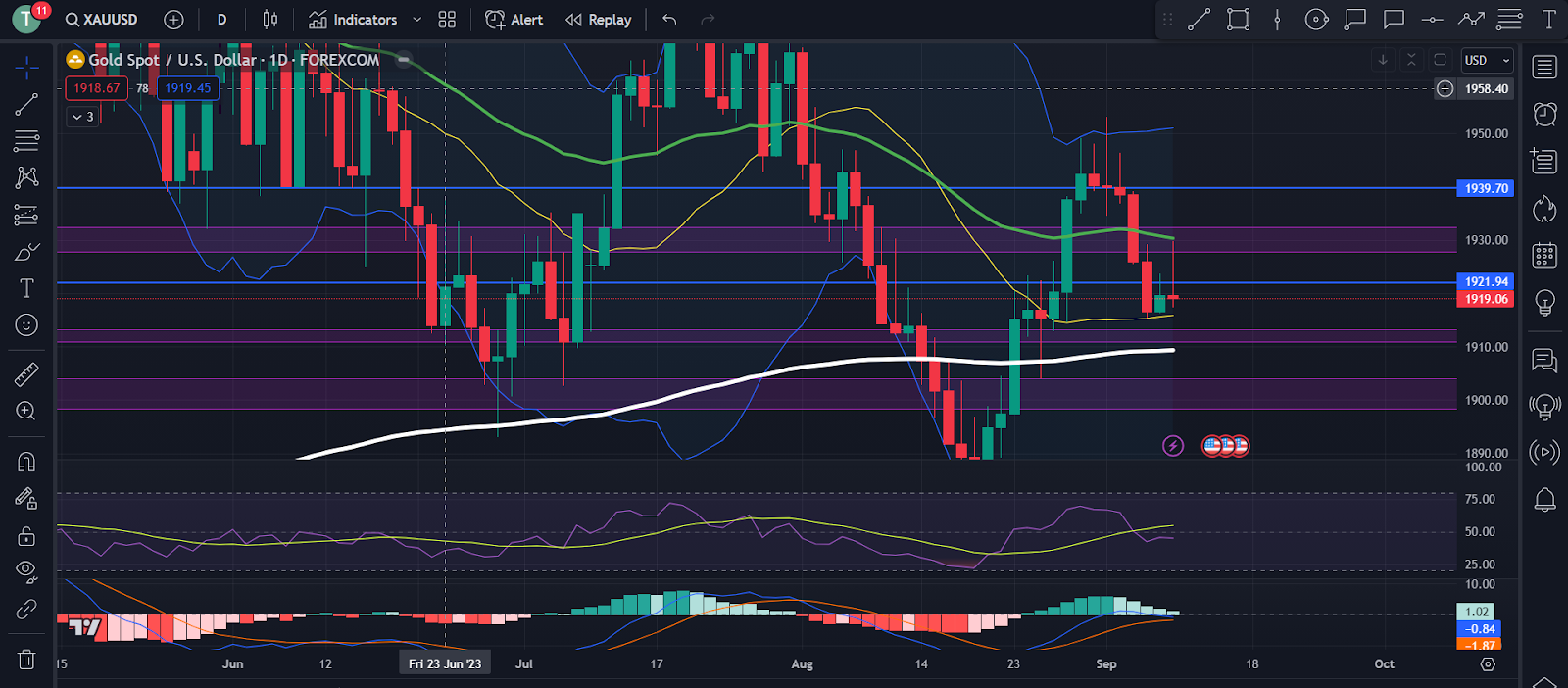Open the ideas stream panel
The width and height of the screenshot is (1568, 688).
pos(1544,406)
